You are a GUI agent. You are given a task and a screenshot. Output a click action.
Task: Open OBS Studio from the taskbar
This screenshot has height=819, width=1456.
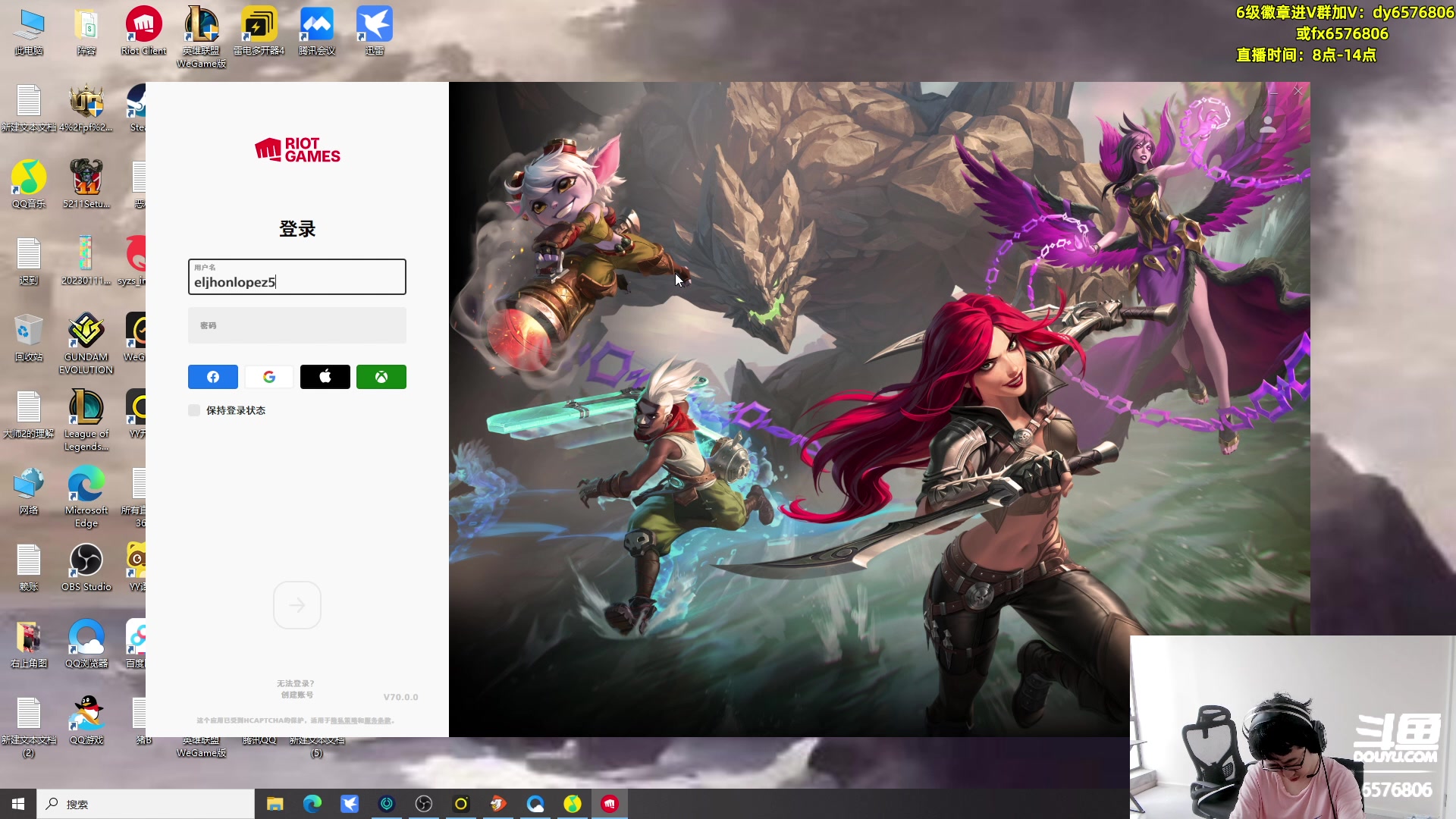click(x=424, y=804)
